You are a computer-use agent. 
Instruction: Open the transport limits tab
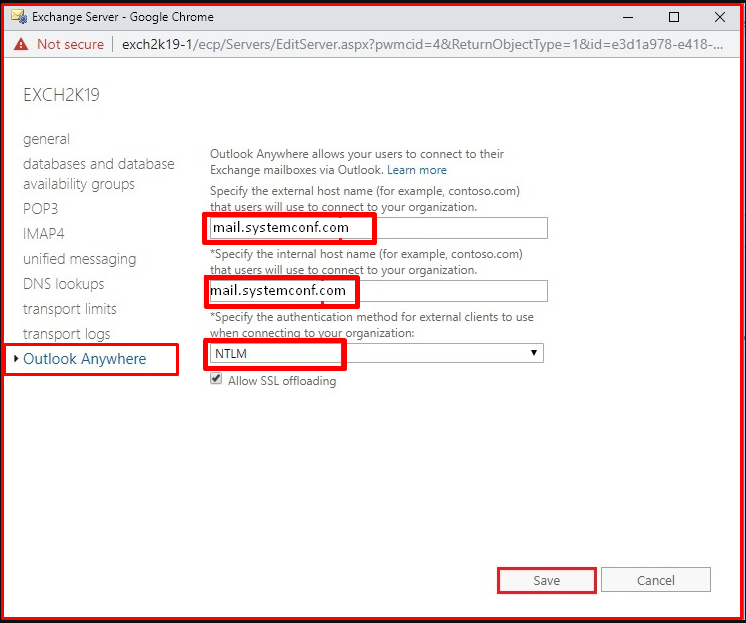coord(69,309)
